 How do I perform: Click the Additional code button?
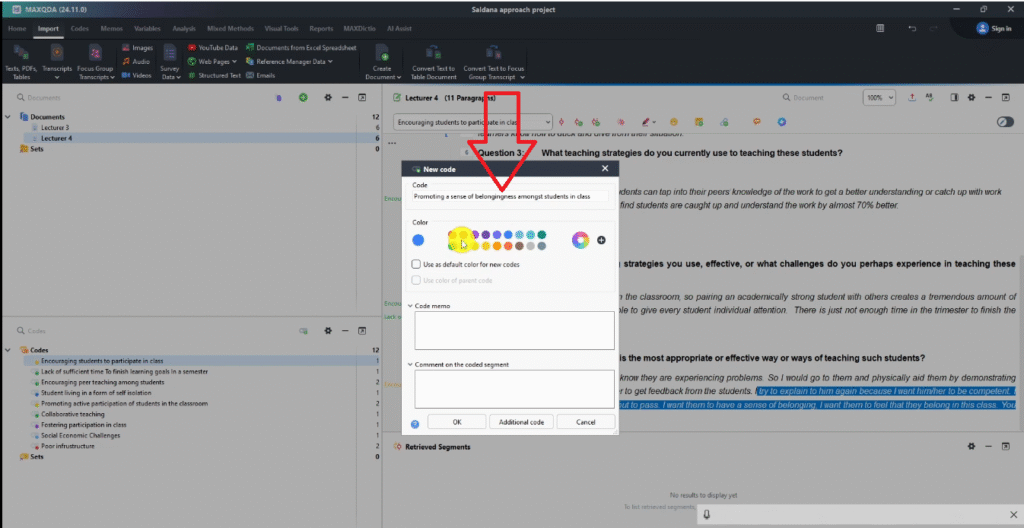[x=521, y=422]
